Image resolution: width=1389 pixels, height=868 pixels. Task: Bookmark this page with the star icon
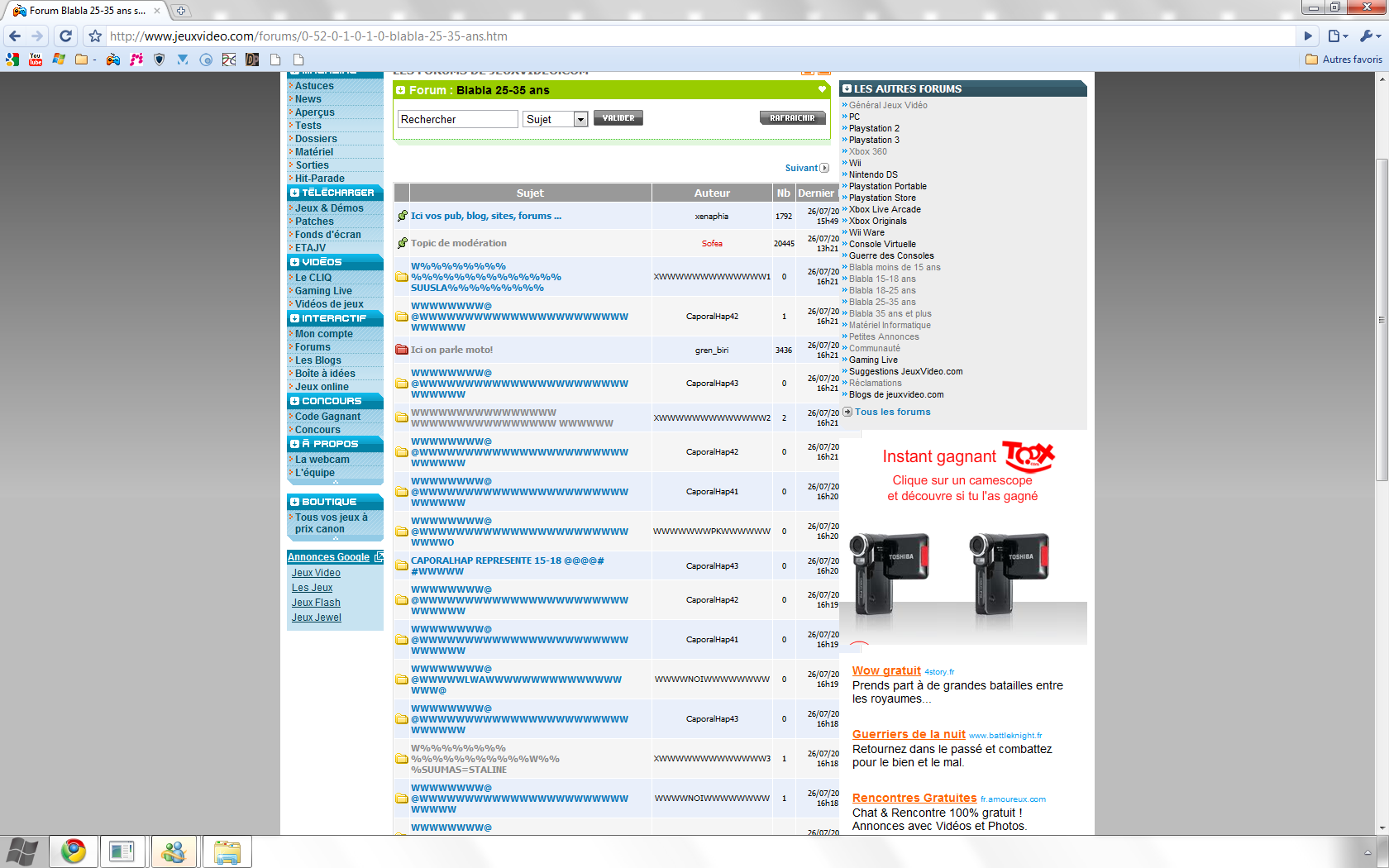pos(95,36)
